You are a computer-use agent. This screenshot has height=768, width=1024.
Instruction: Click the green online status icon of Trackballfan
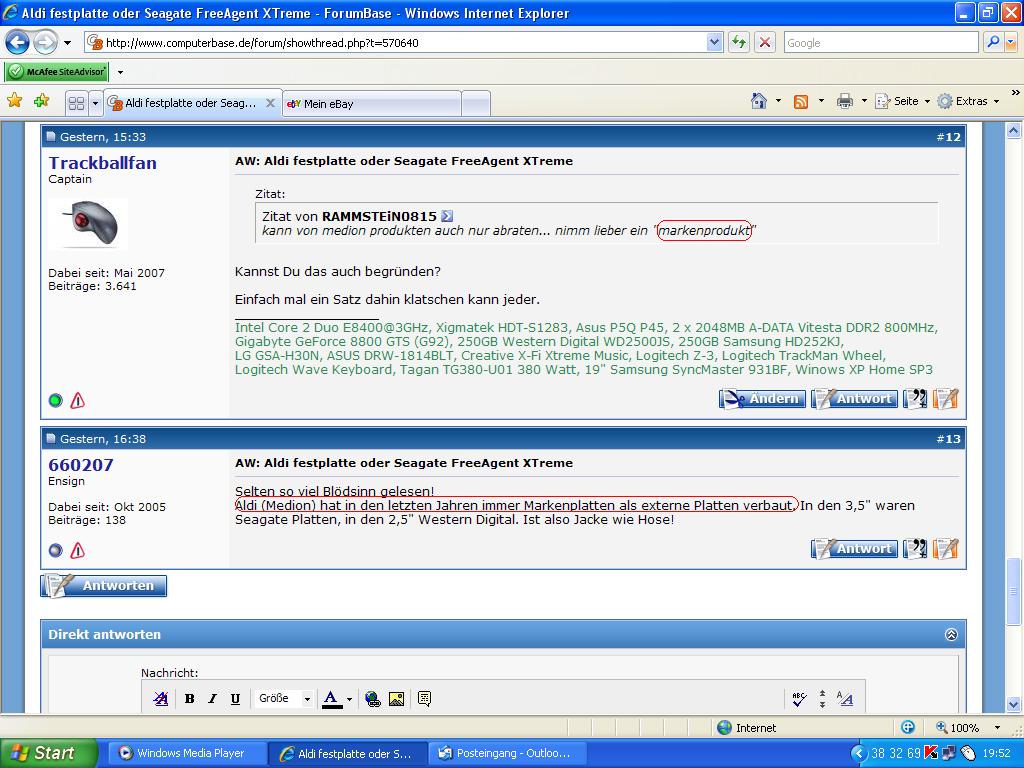coord(56,400)
